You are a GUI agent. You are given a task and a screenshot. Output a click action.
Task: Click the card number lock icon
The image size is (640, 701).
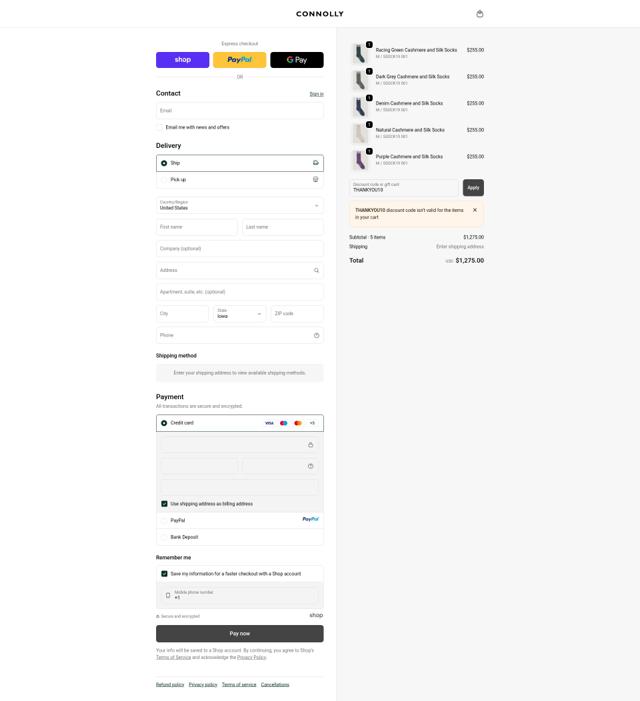click(311, 445)
